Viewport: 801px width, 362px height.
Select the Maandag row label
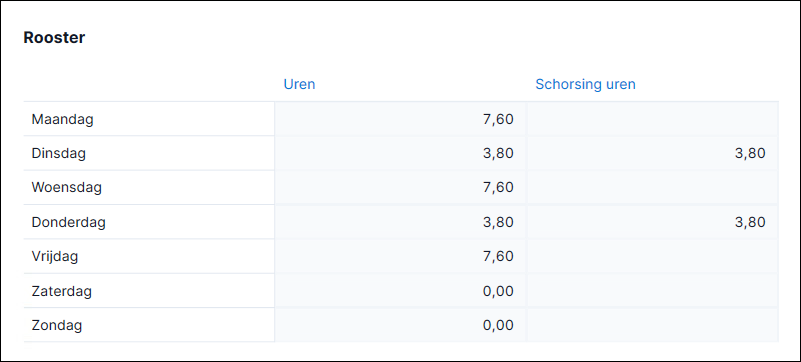(x=62, y=119)
